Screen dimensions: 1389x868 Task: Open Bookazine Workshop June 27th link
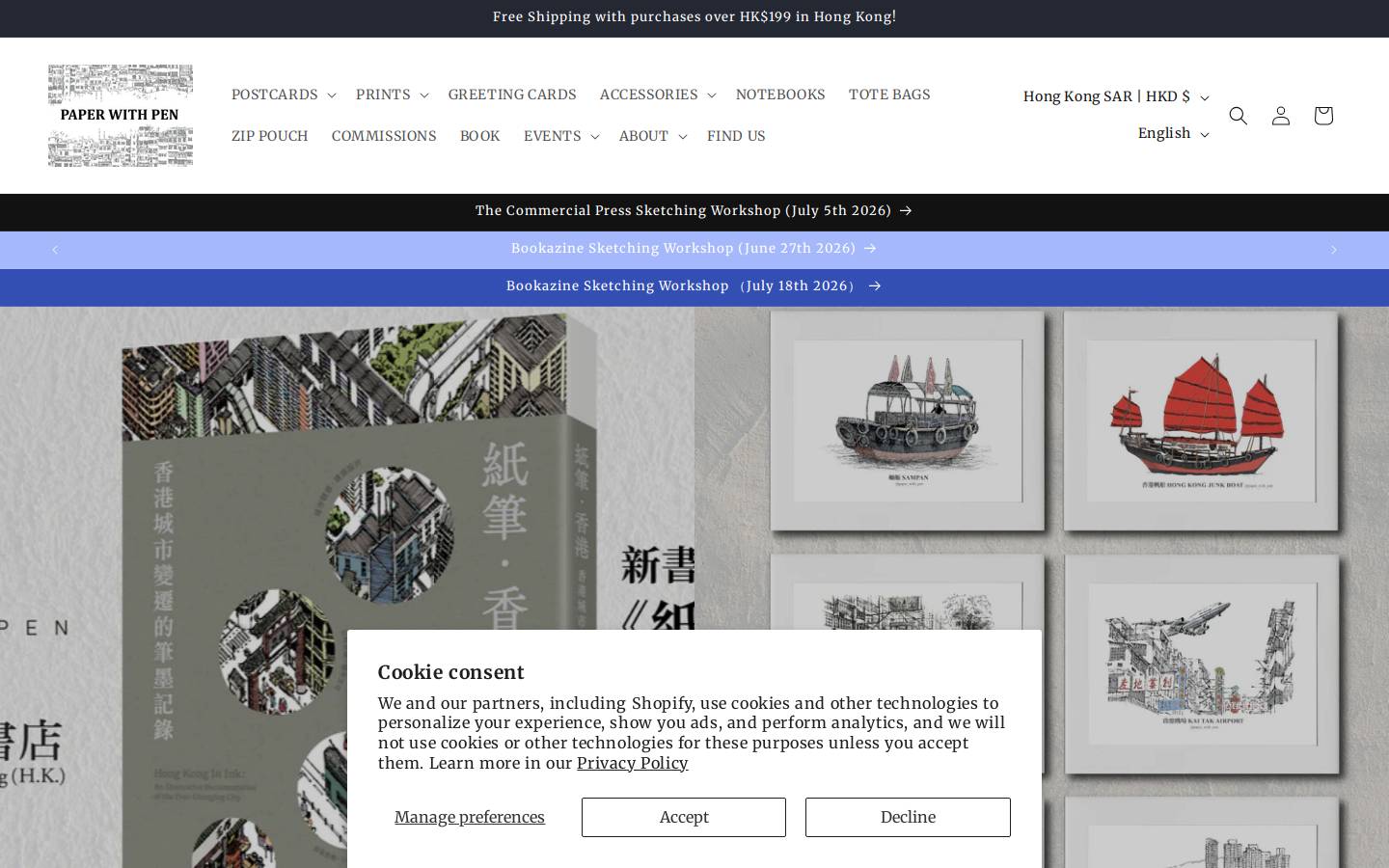694,248
